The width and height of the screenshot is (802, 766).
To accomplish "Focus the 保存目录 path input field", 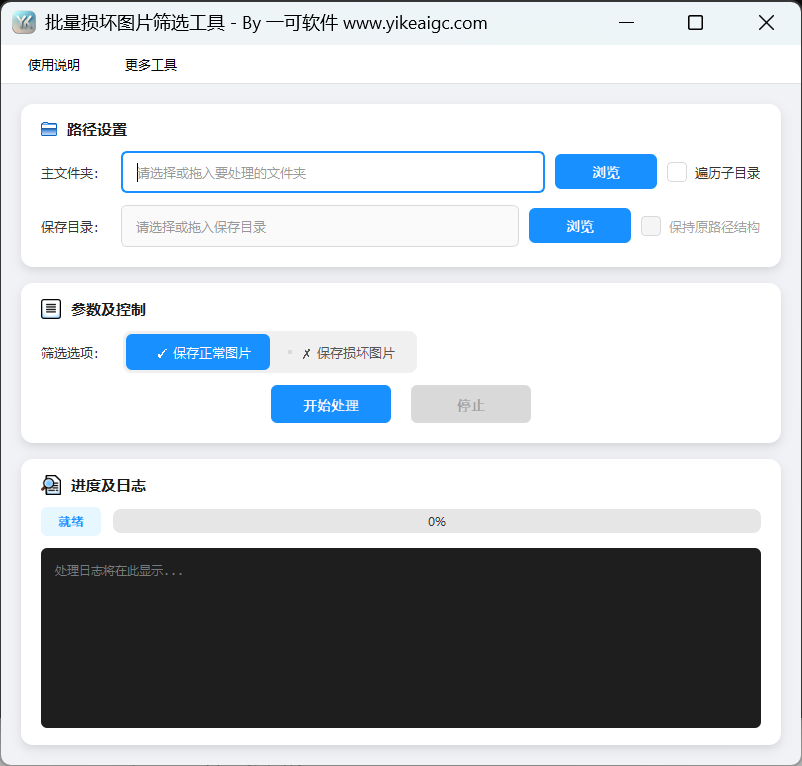I will click(x=320, y=226).
